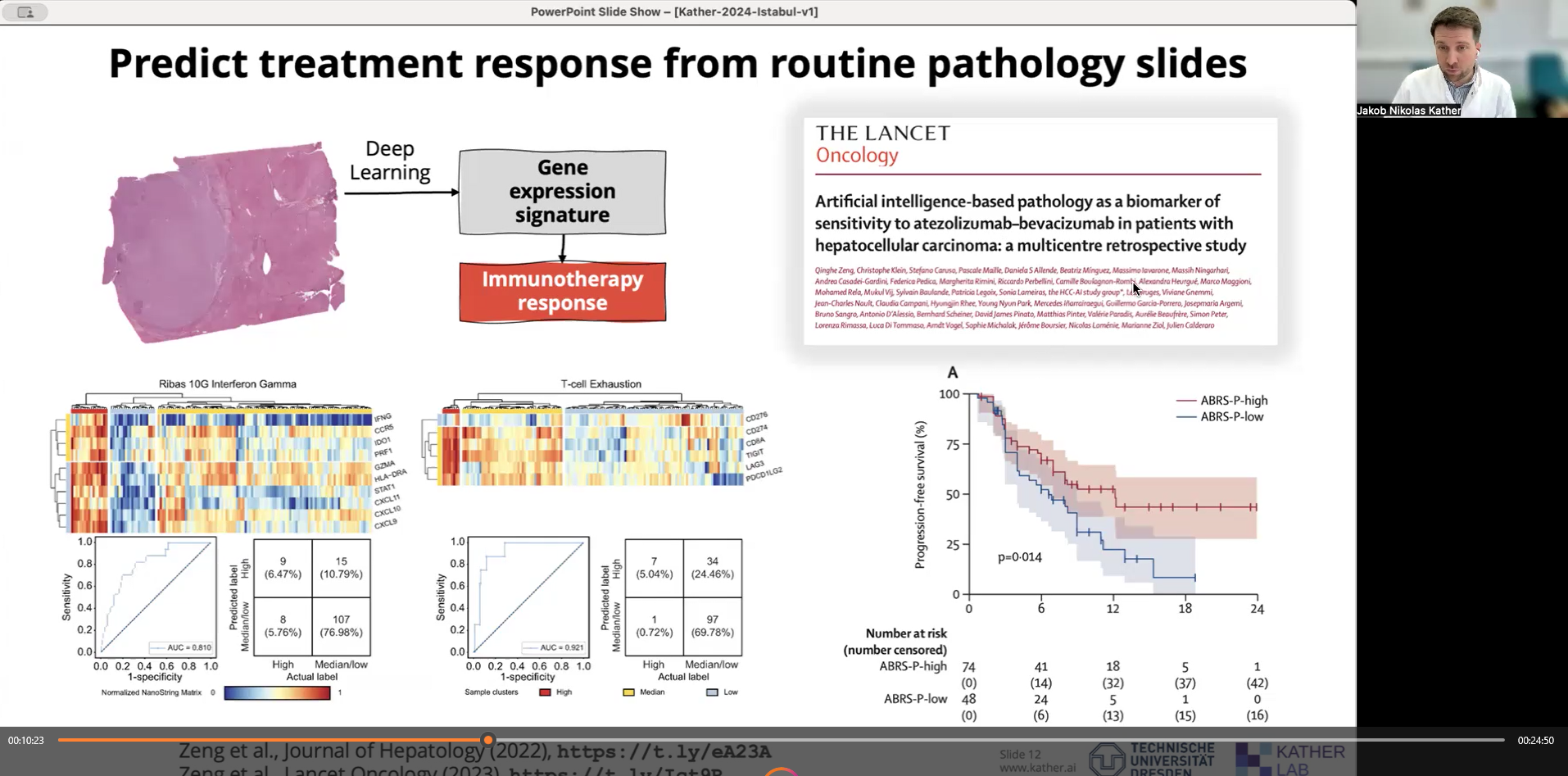Click the total duration 00:24:50
Image resolution: width=1568 pixels, height=776 pixels.
(1535, 741)
